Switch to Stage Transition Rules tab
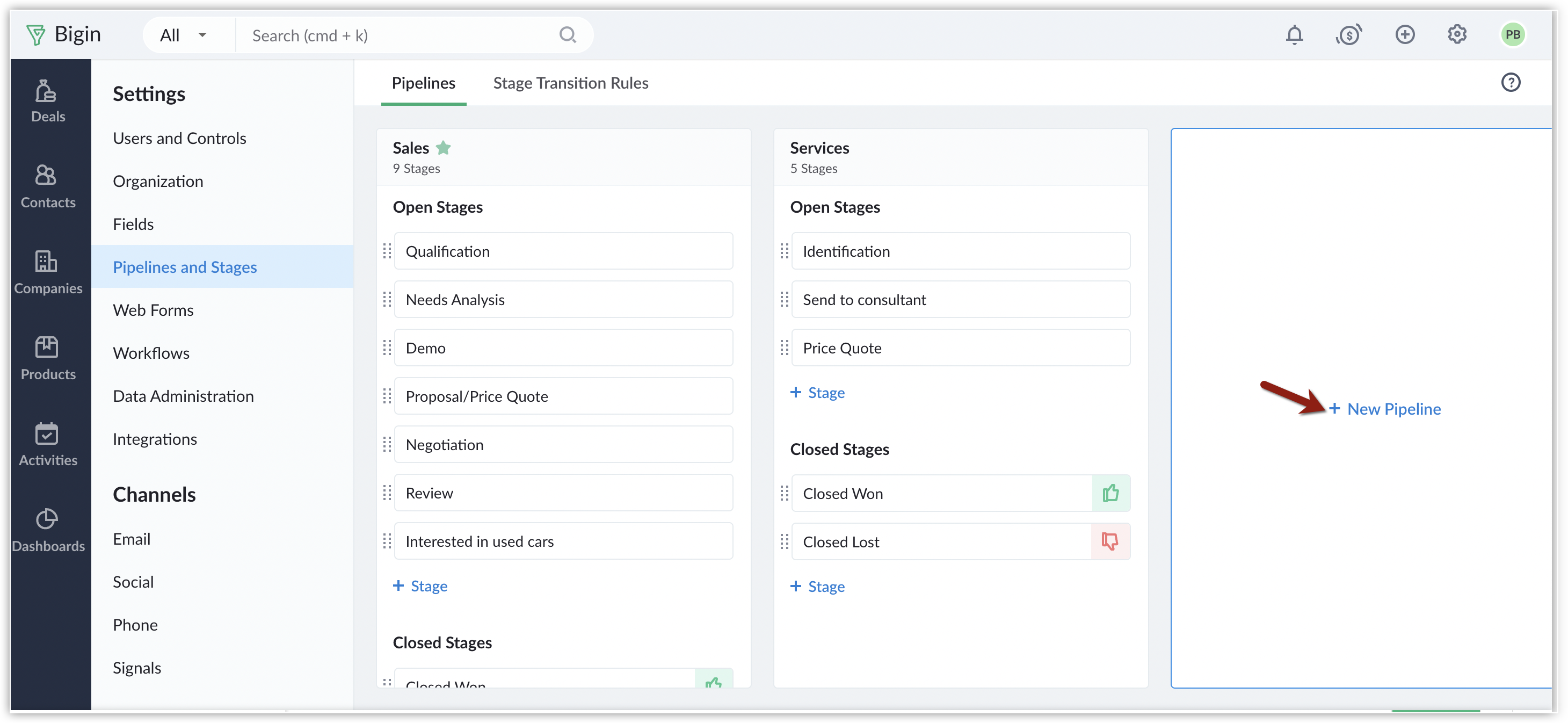This screenshot has height=723, width=1568. click(570, 83)
